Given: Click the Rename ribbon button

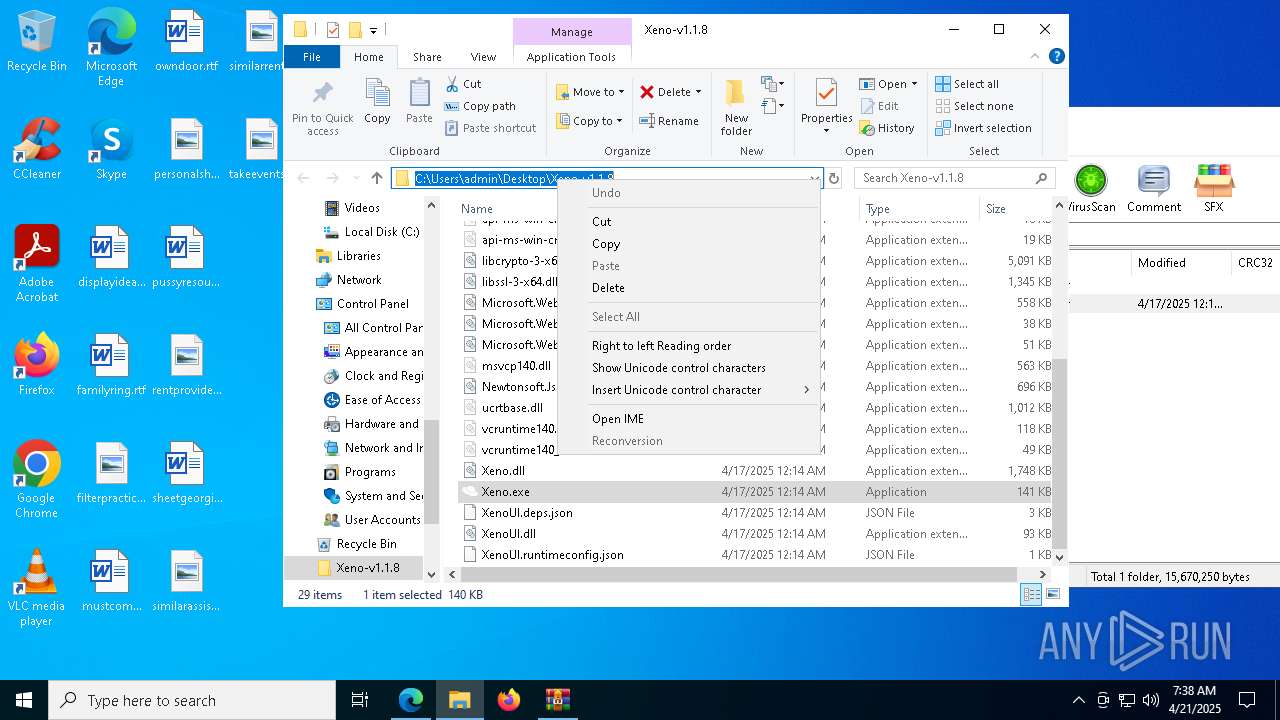Looking at the screenshot, I should point(669,121).
